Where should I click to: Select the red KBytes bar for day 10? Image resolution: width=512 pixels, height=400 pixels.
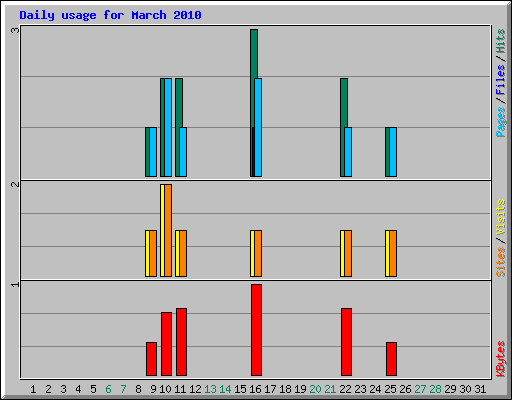point(166,344)
